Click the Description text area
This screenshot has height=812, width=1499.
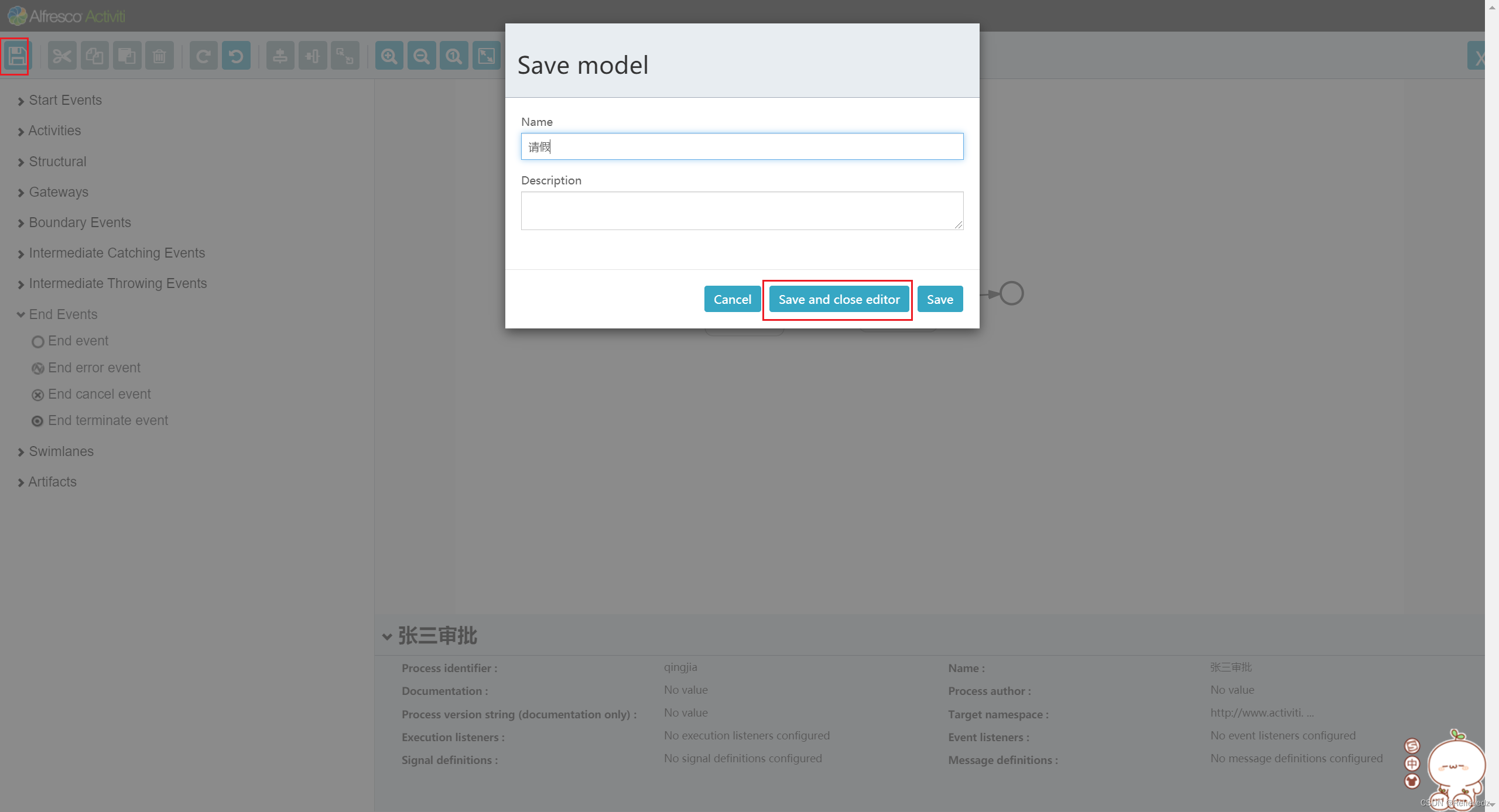(741, 210)
